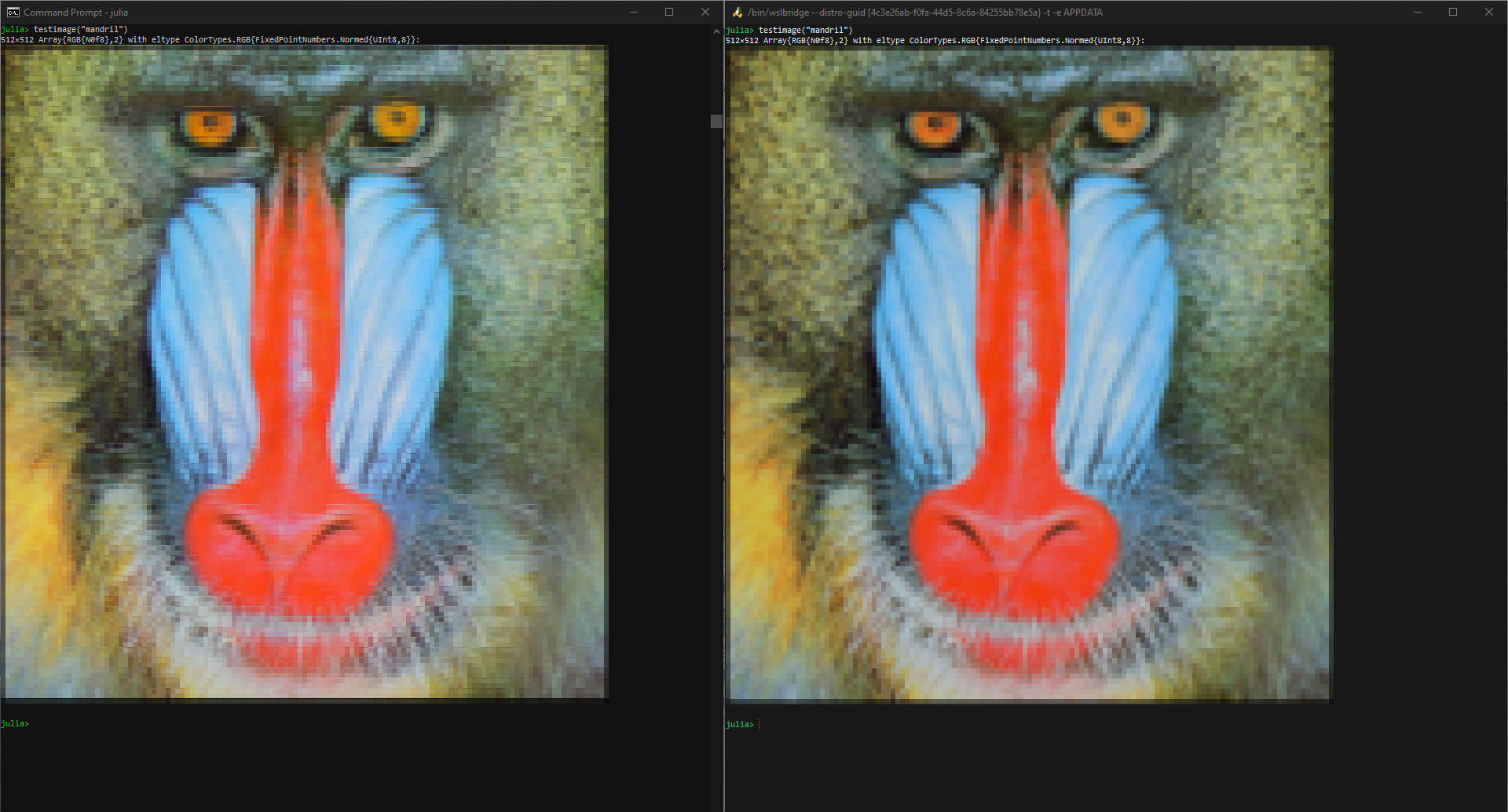Minimize the wslbridge terminal window

pyautogui.click(x=1418, y=12)
